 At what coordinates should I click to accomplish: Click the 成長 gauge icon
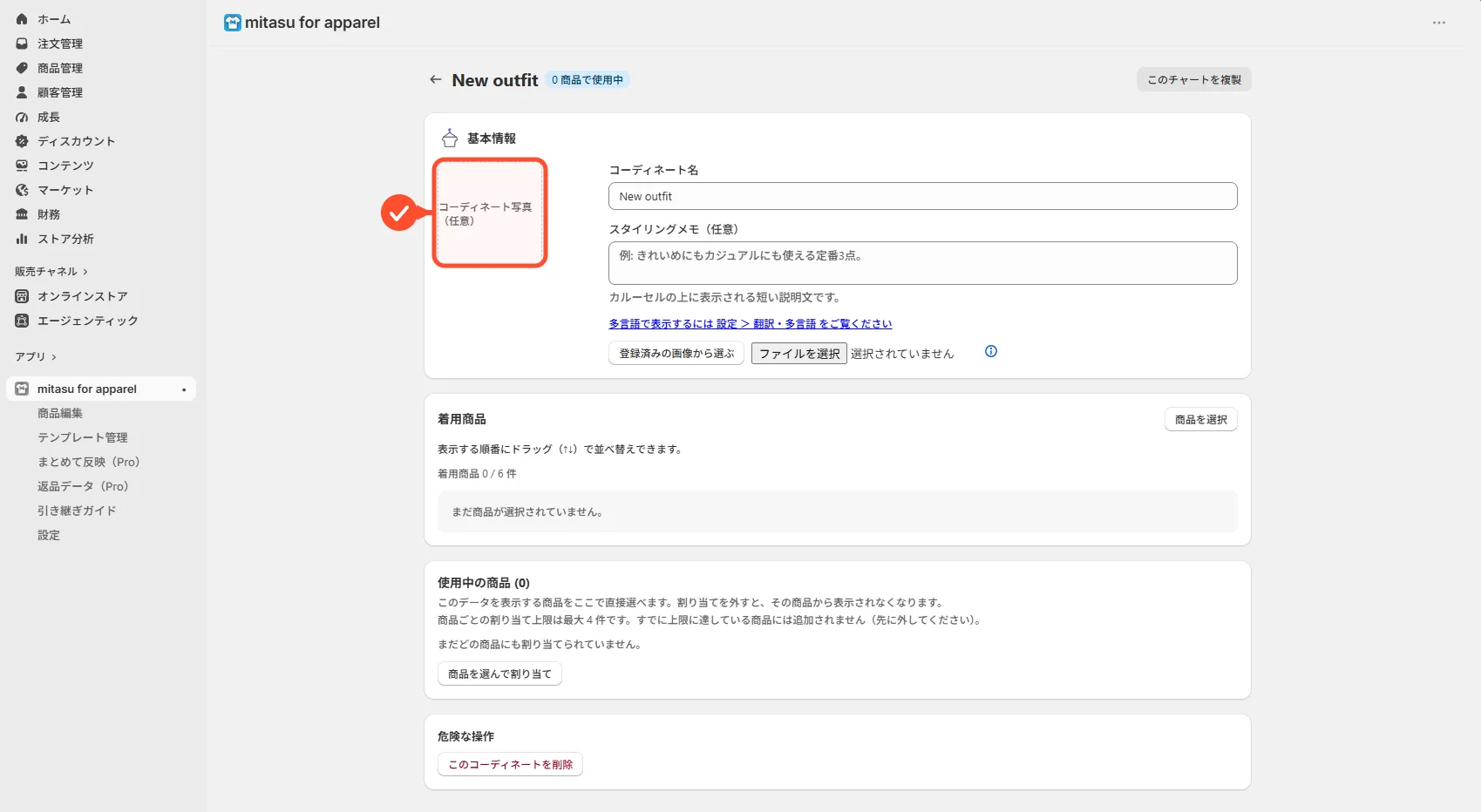click(22, 117)
